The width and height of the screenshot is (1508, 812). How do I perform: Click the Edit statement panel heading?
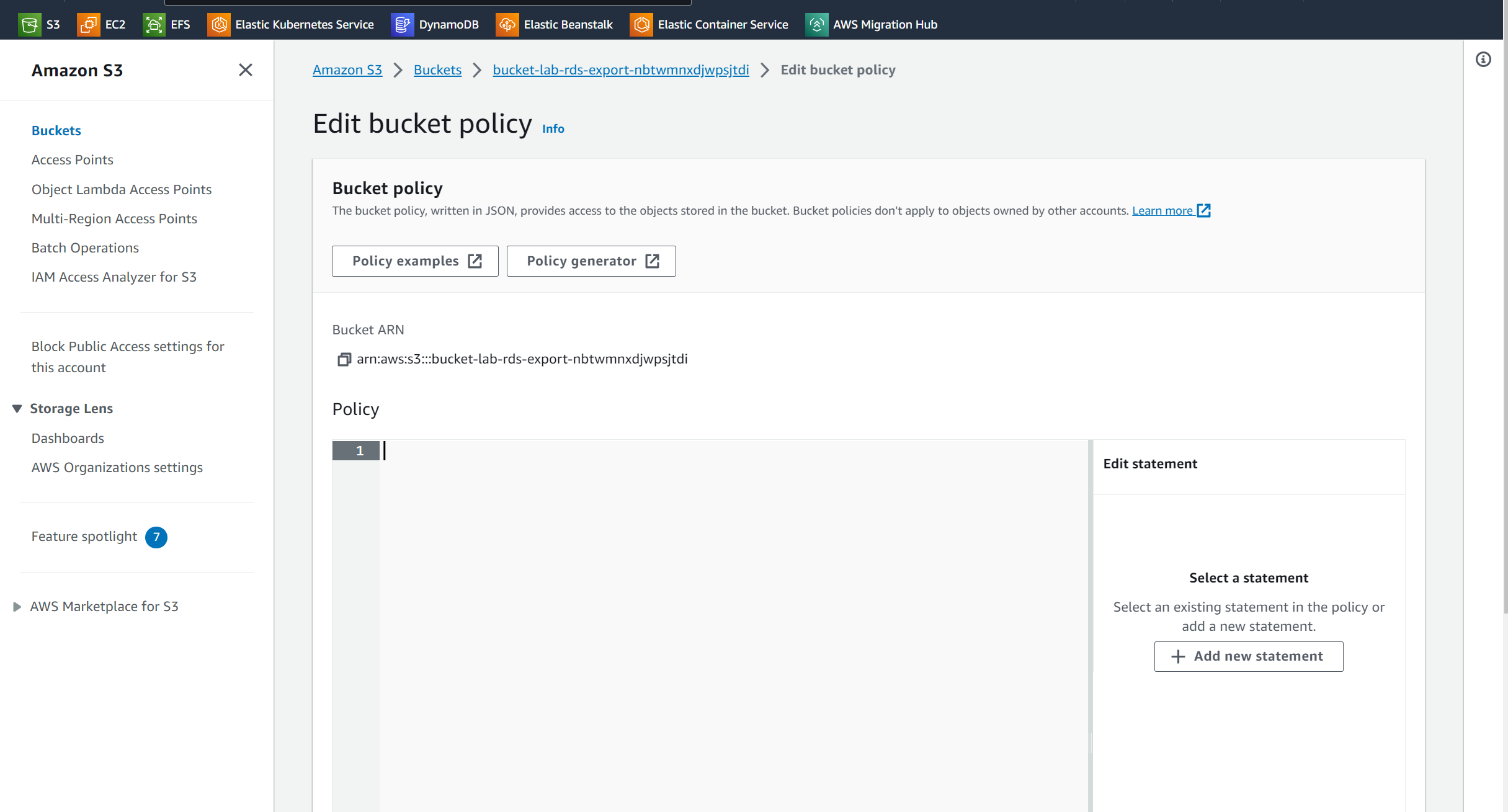pos(1150,464)
